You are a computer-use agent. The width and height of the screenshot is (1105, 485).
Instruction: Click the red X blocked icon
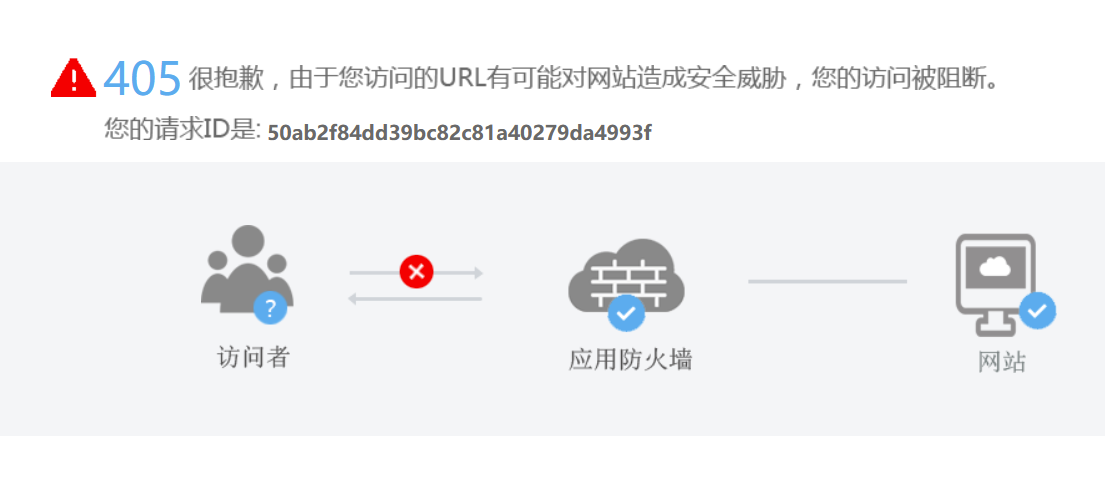(x=416, y=271)
